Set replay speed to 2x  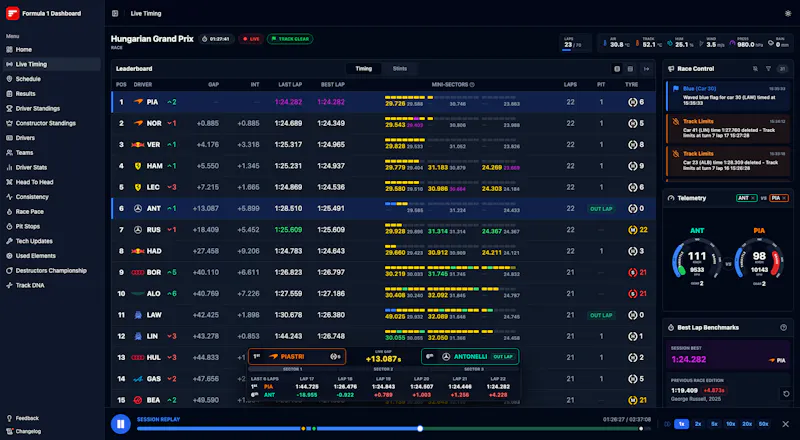(698, 424)
